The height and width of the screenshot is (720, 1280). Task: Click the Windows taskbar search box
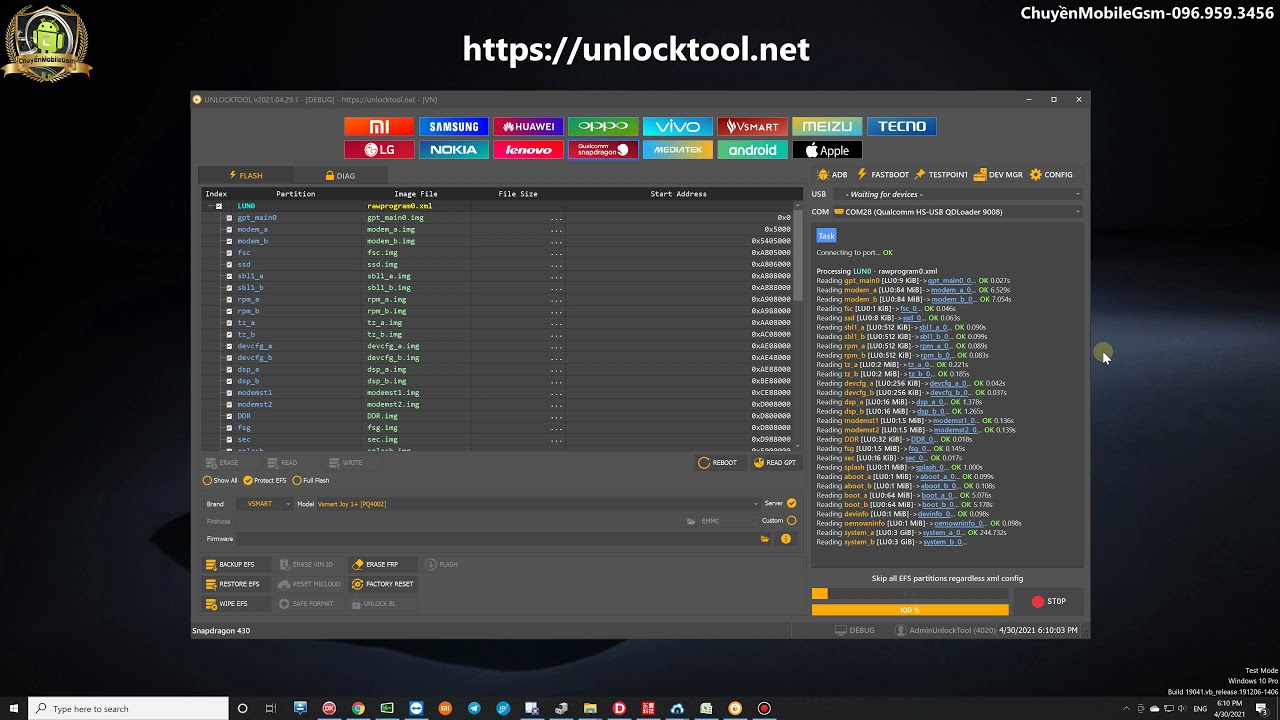pyautogui.click(x=128, y=708)
